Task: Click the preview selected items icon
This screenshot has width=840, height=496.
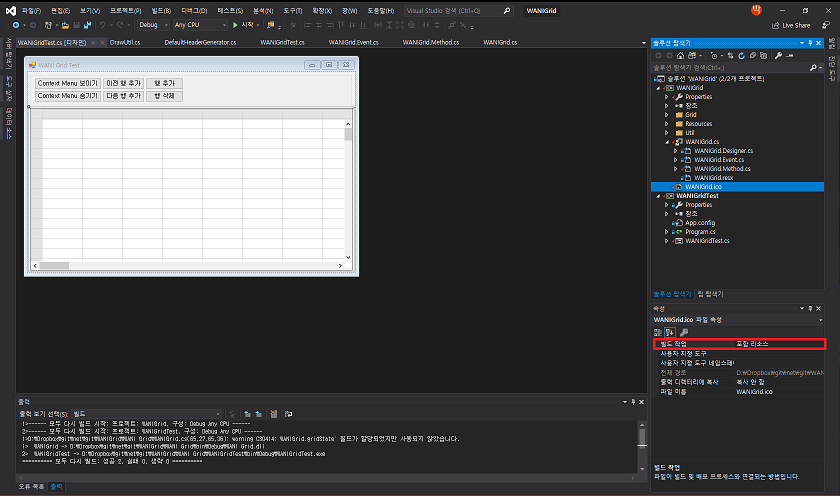Action: point(790,56)
